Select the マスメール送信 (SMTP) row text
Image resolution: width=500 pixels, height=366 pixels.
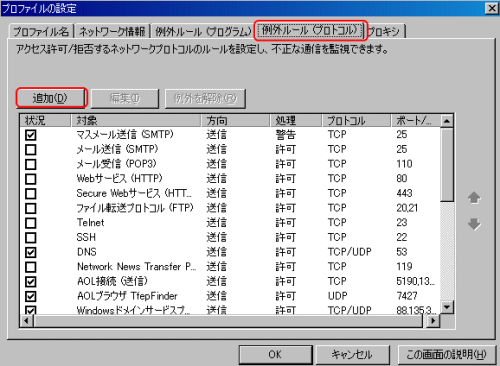125,135
